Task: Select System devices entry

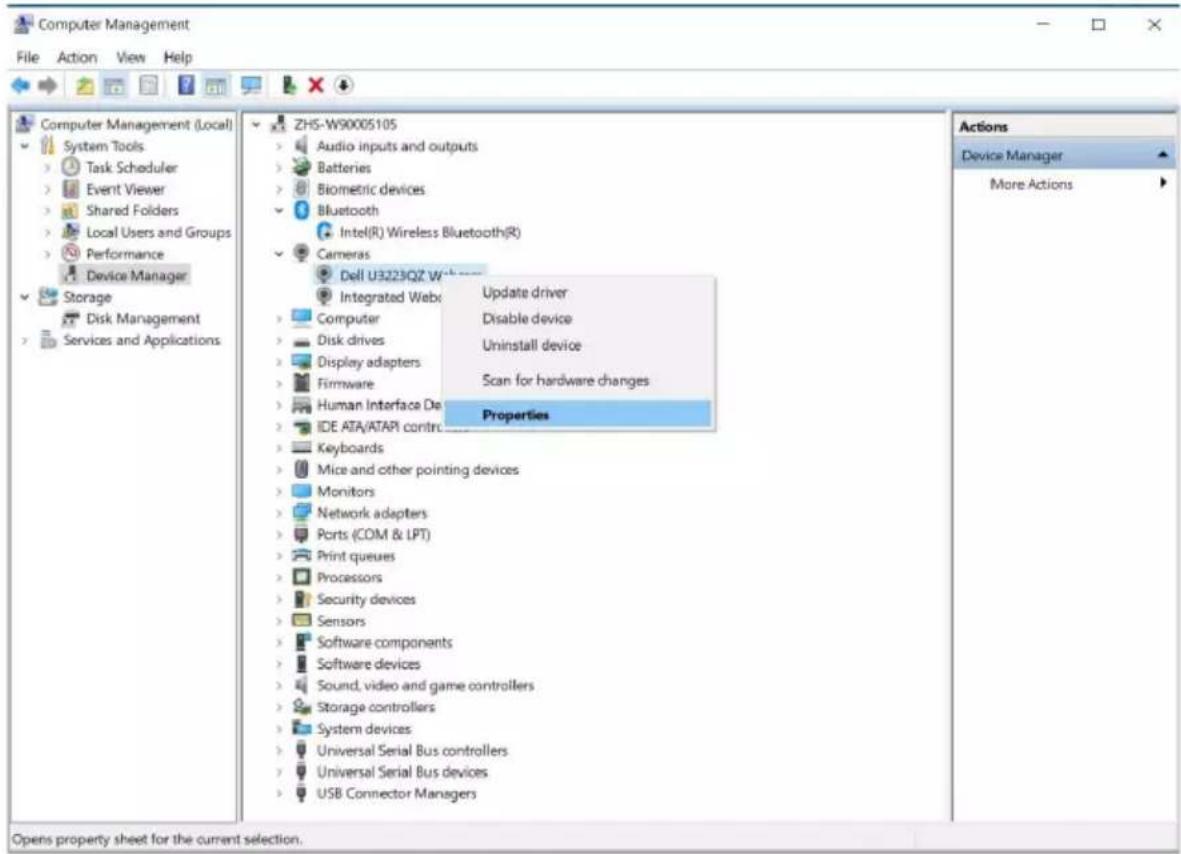Action: [364, 728]
